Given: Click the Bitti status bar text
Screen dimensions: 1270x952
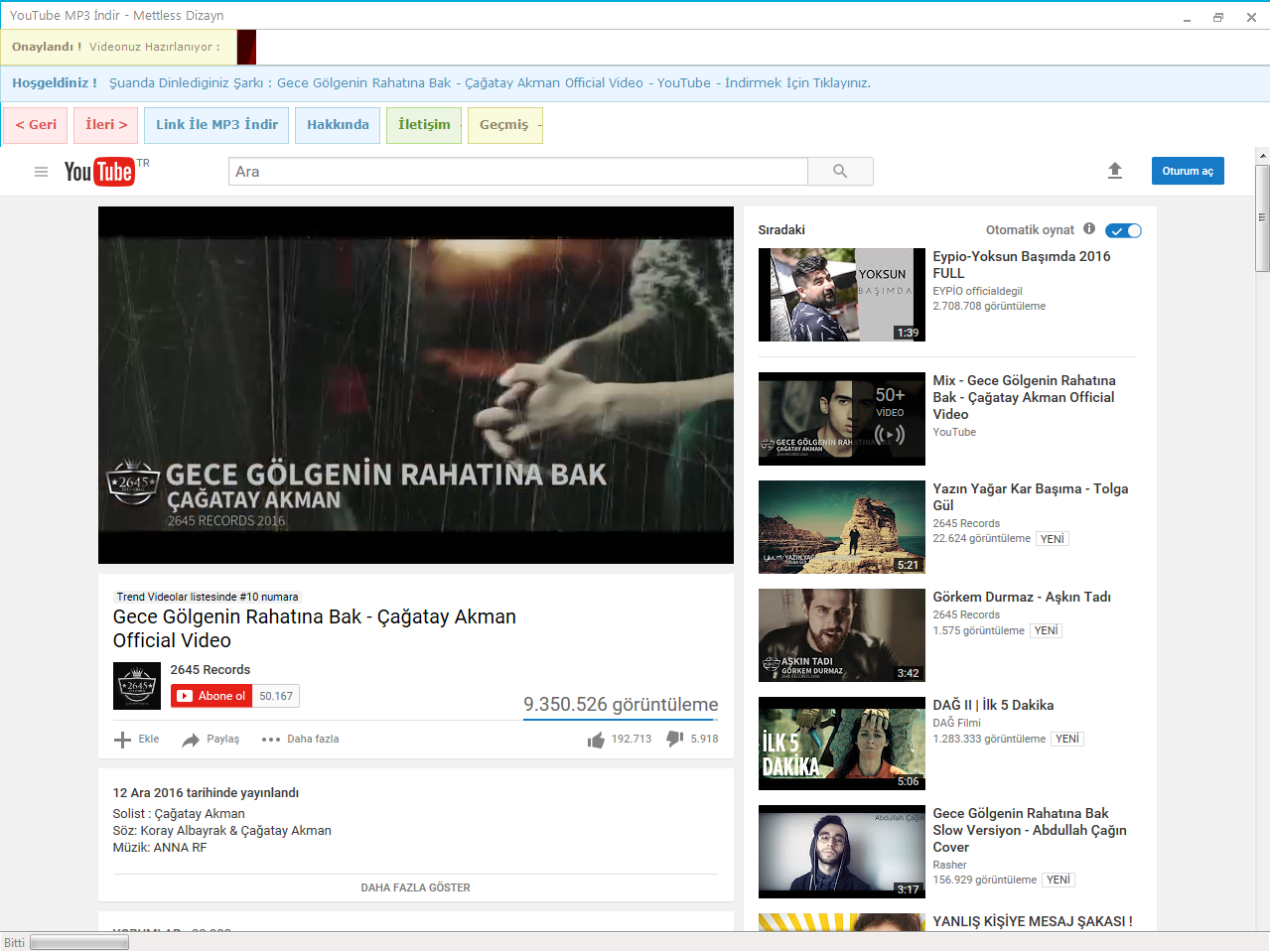Looking at the screenshot, I should pyautogui.click(x=14, y=943).
